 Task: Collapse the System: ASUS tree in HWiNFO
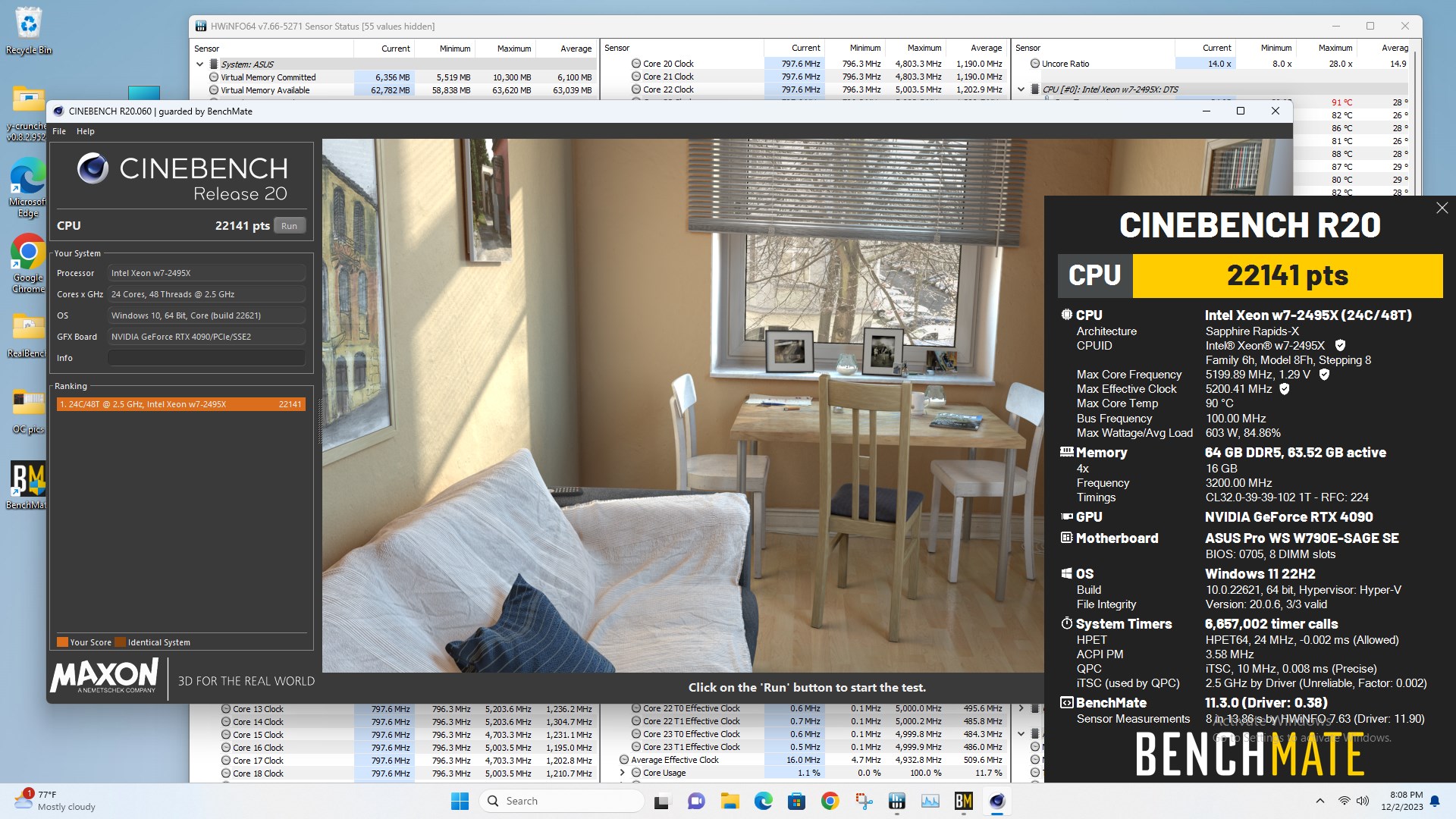tap(200, 64)
